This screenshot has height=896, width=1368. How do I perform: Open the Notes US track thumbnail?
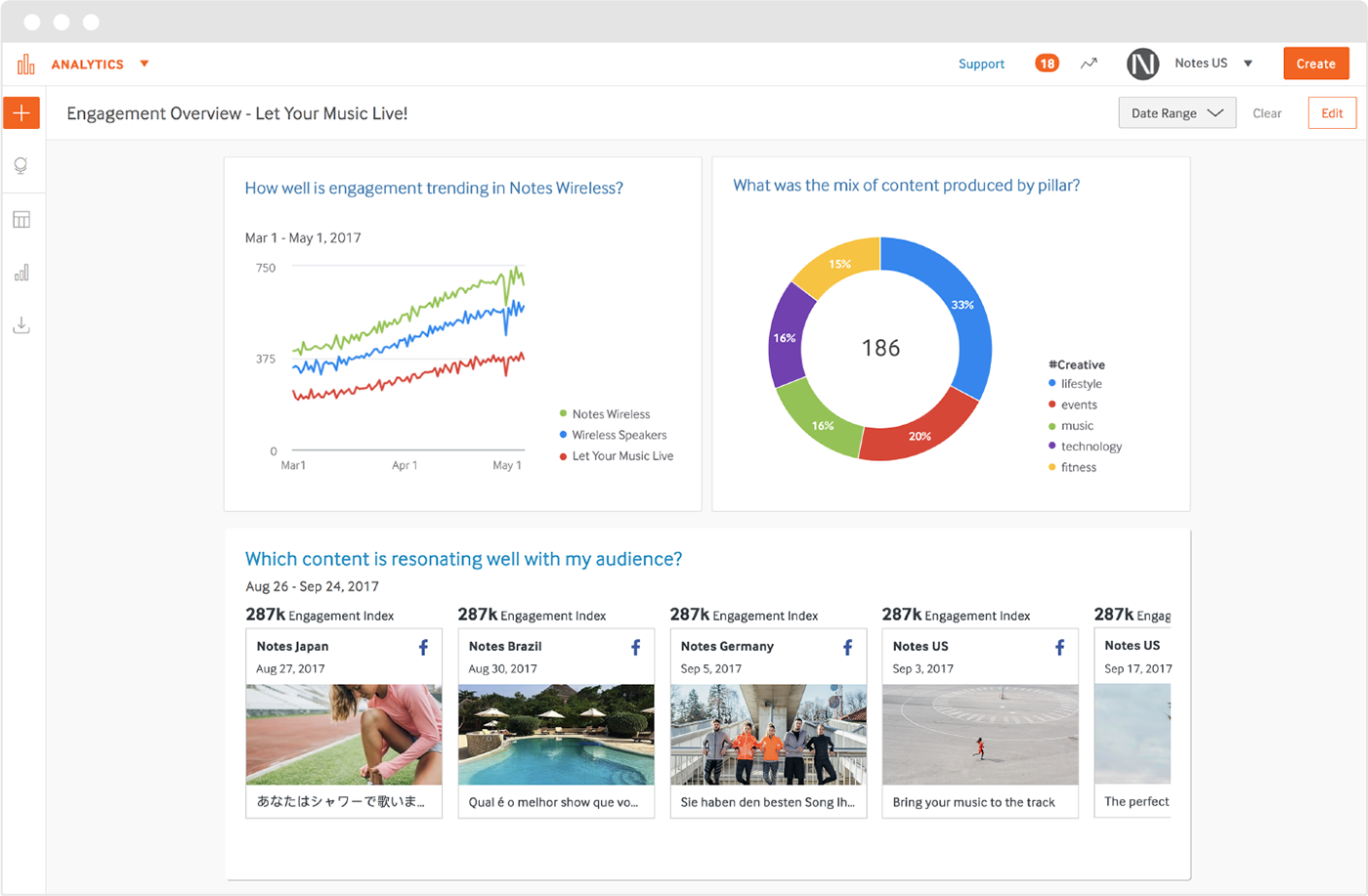pos(980,735)
